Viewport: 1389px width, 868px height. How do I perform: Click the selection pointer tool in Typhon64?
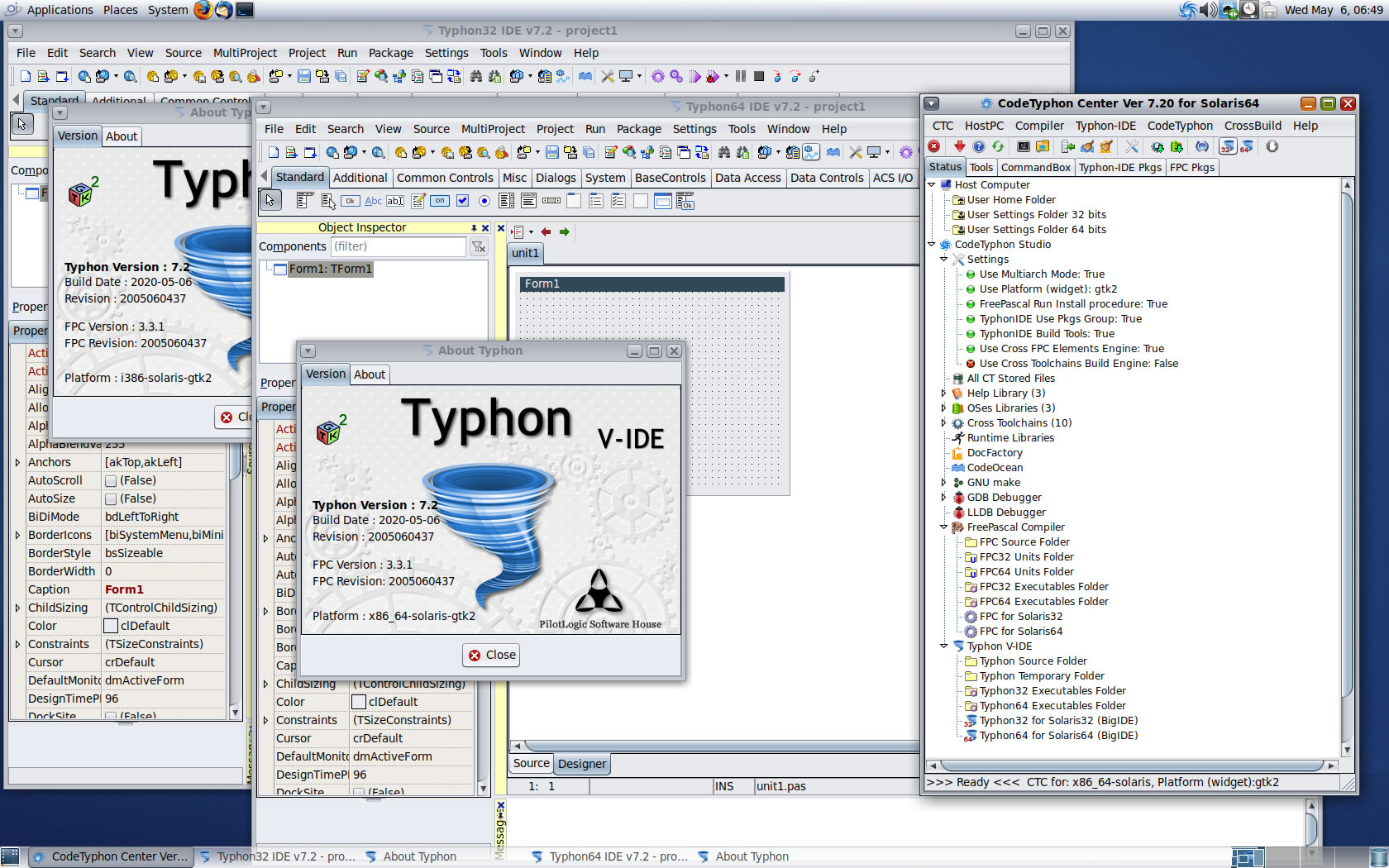tap(270, 200)
